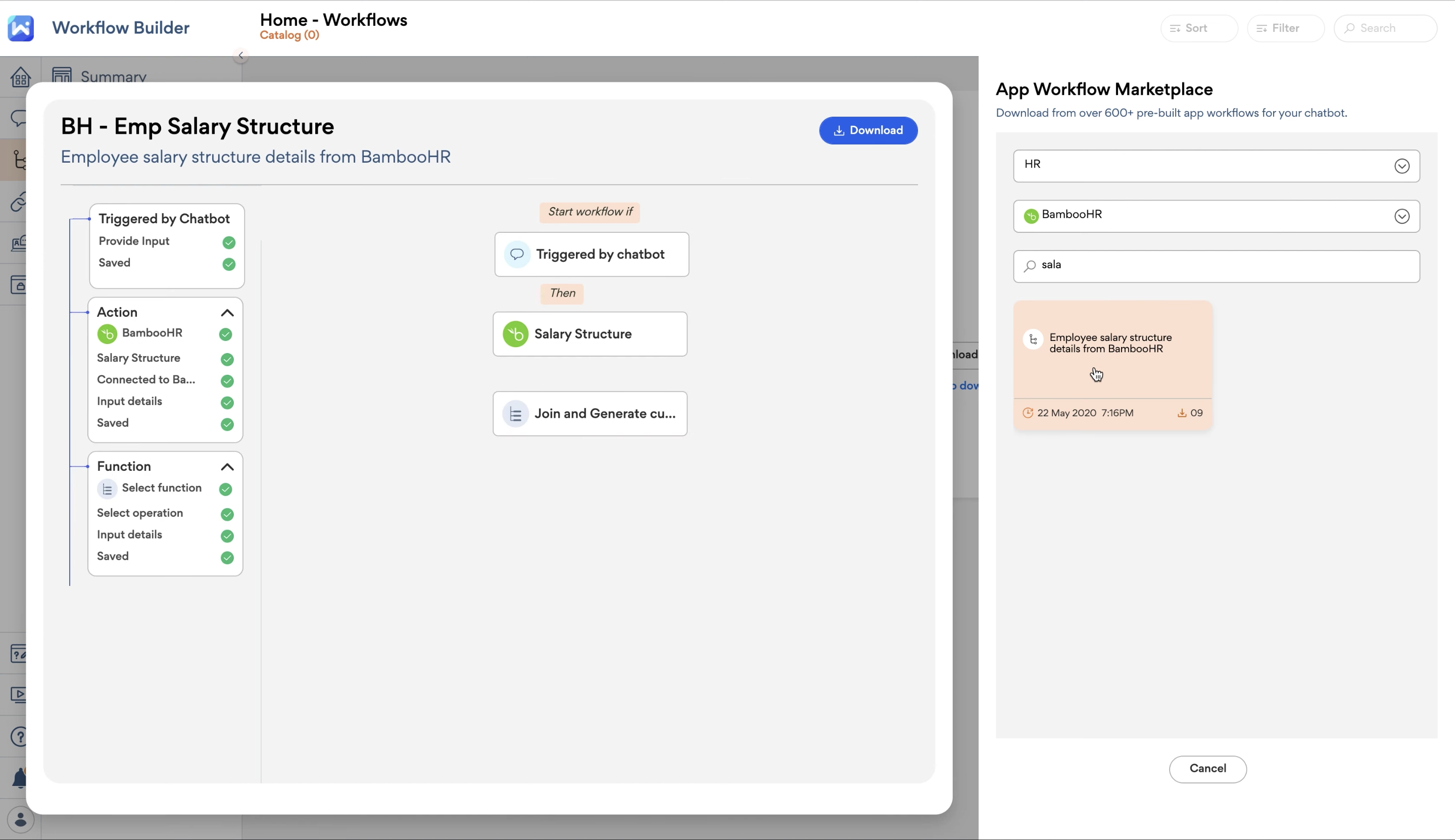
Task: Click green check next to Provide Input
Action: 228,242
